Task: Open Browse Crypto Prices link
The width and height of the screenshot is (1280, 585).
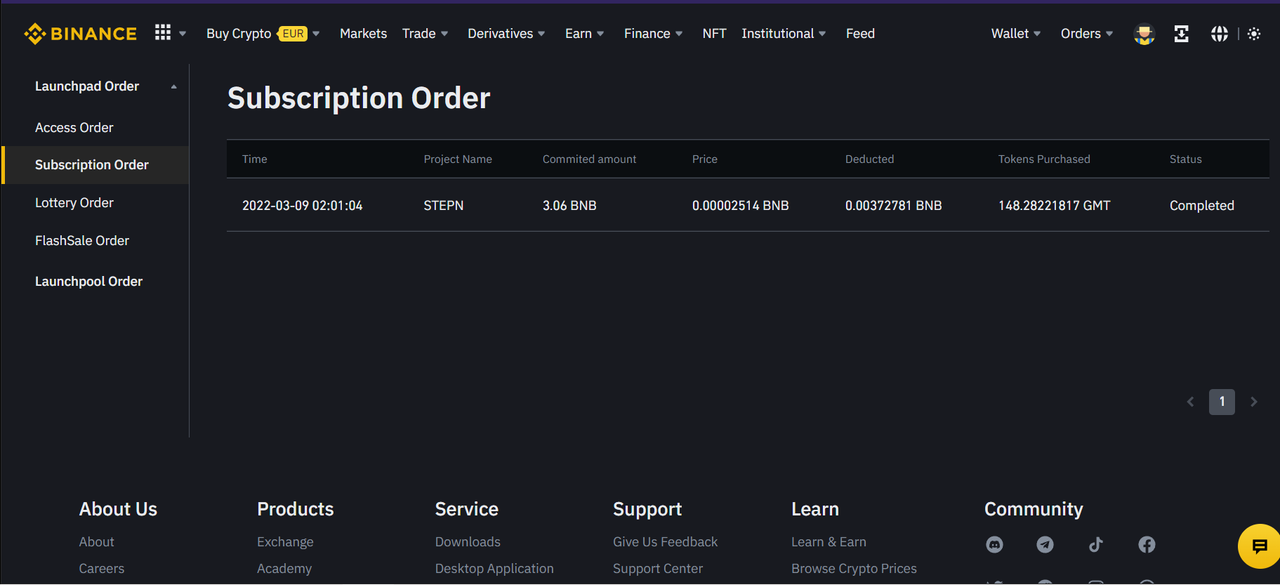Action: tap(854, 569)
